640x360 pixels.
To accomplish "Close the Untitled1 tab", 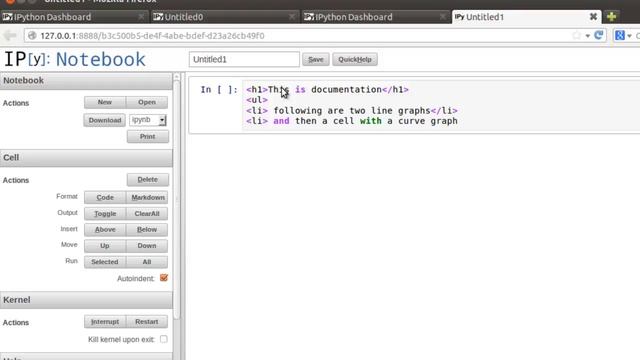I will [593, 16].
